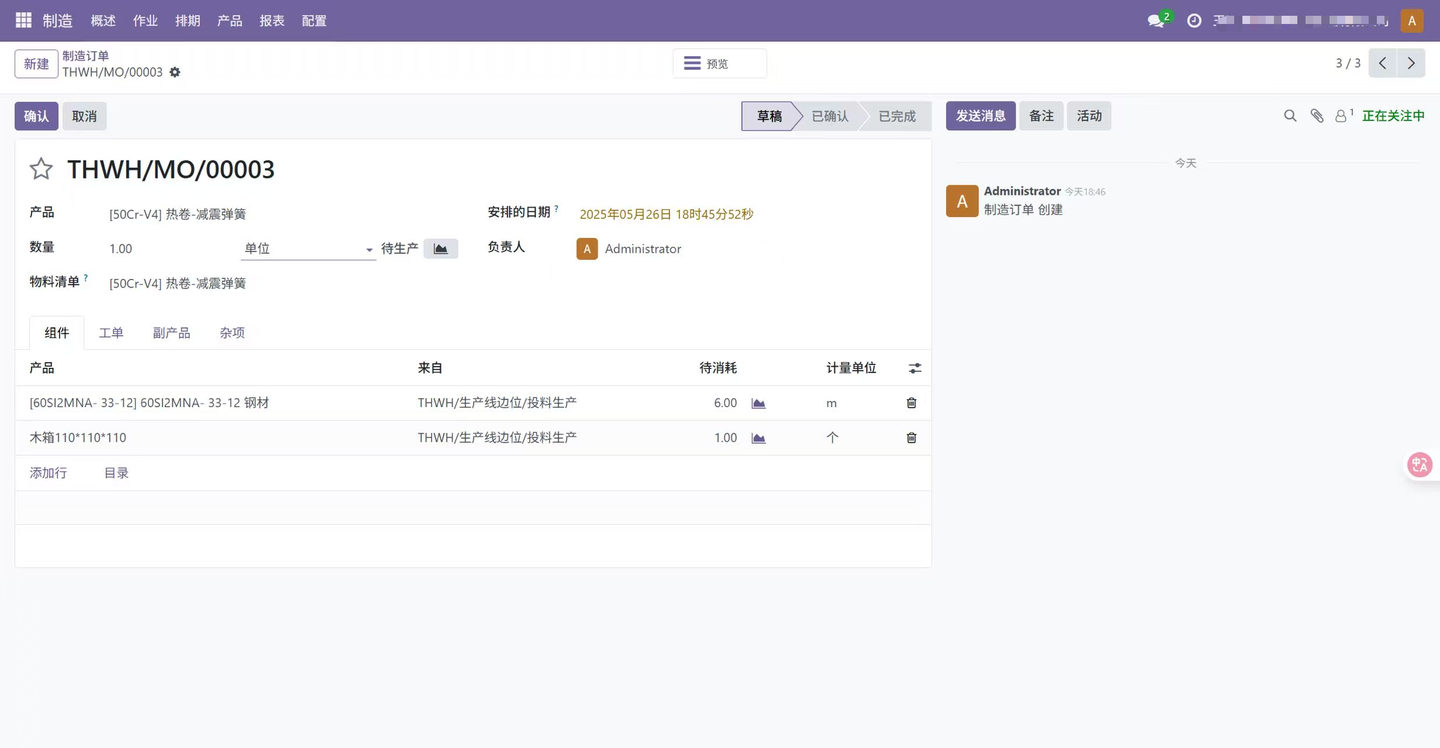This screenshot has height=748, width=1440.
Task: View forecast chart beside 待生产 field
Action: (441, 248)
